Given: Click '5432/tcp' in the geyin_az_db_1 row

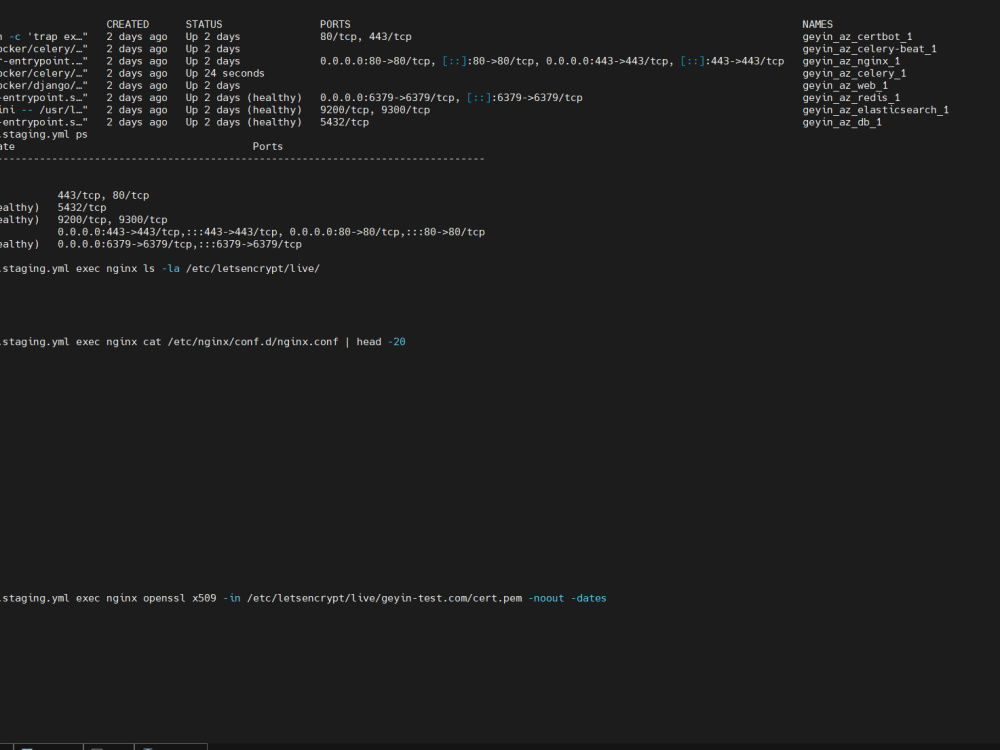Looking at the screenshot, I should pos(344,122).
